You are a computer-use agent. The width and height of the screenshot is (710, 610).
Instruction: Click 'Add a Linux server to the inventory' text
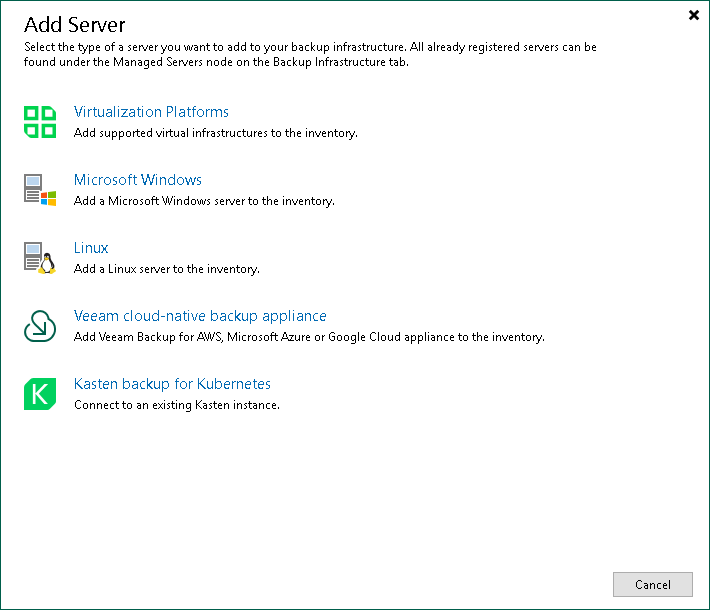(166, 269)
